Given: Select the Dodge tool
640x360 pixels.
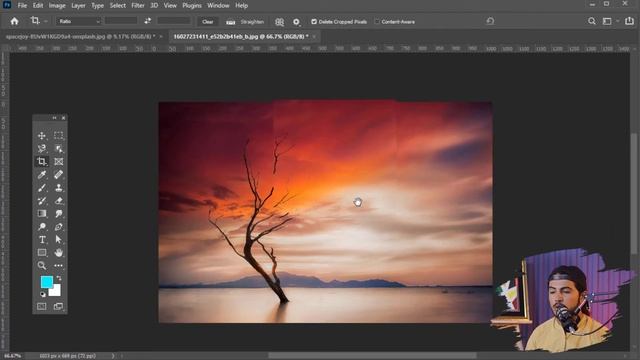Looking at the screenshot, I should pos(42,227).
